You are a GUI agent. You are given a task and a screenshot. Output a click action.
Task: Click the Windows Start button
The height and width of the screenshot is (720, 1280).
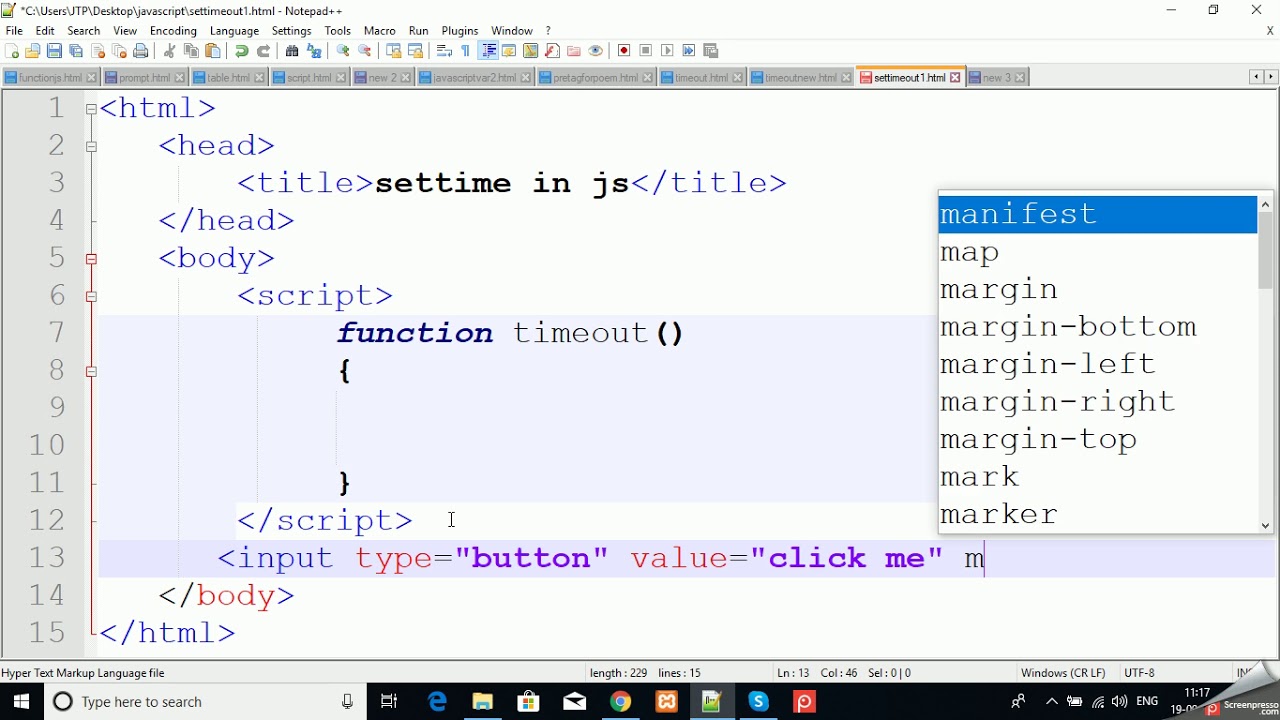point(21,702)
